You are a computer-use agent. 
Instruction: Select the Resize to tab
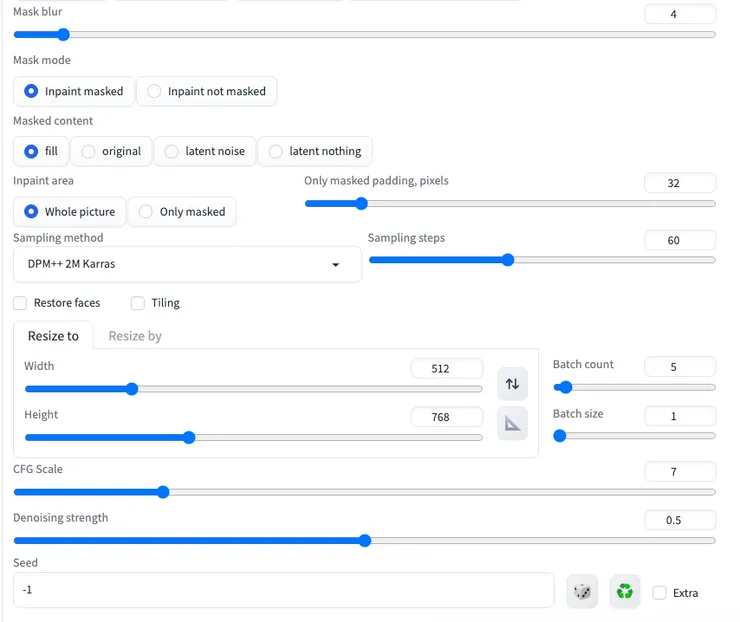pos(53,336)
